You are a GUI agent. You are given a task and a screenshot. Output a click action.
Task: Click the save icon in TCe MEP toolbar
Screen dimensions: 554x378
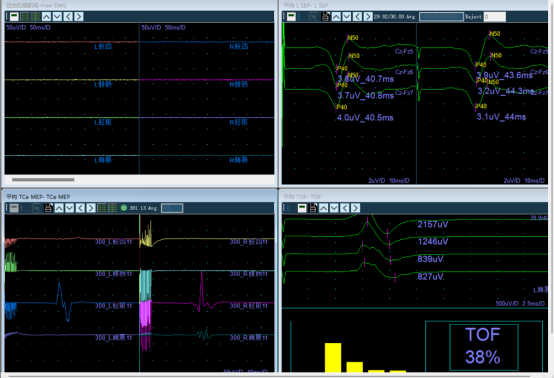[48, 208]
